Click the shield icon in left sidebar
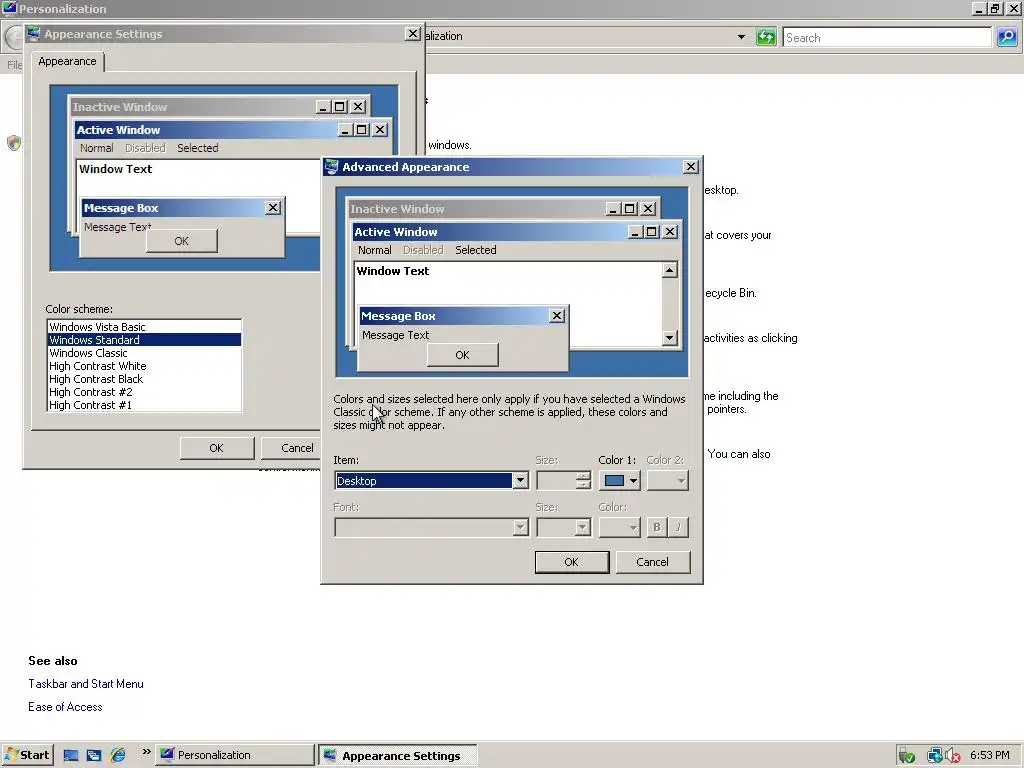The image size is (1024, 768). point(14,142)
